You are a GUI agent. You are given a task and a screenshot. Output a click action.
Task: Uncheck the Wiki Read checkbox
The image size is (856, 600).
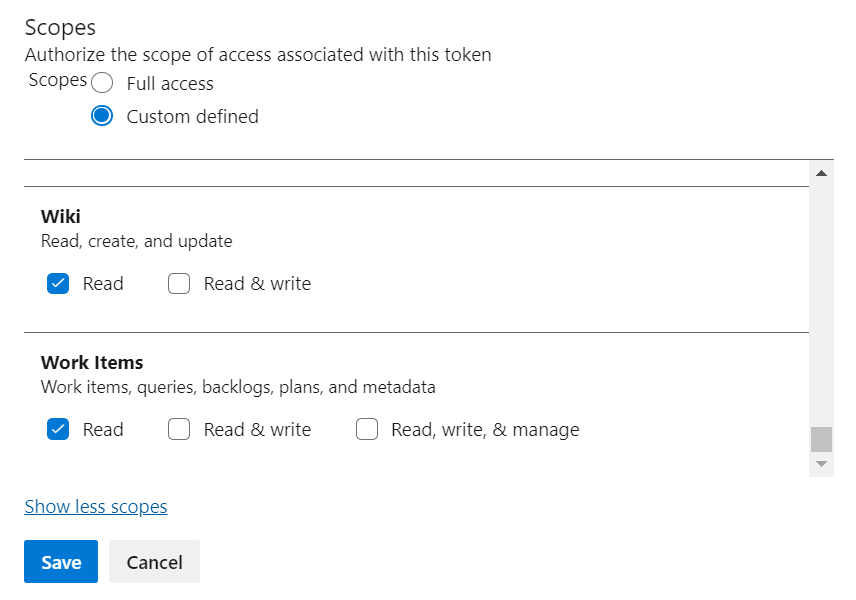click(x=58, y=284)
